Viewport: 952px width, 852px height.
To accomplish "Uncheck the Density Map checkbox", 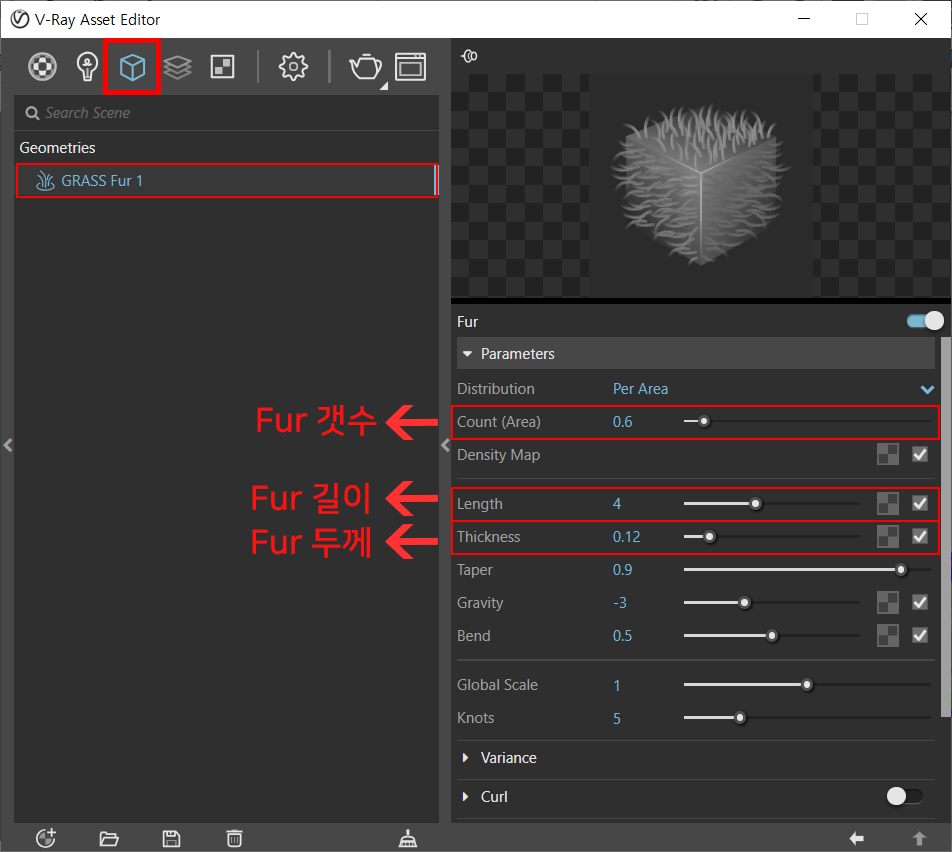I will pyautogui.click(x=920, y=454).
